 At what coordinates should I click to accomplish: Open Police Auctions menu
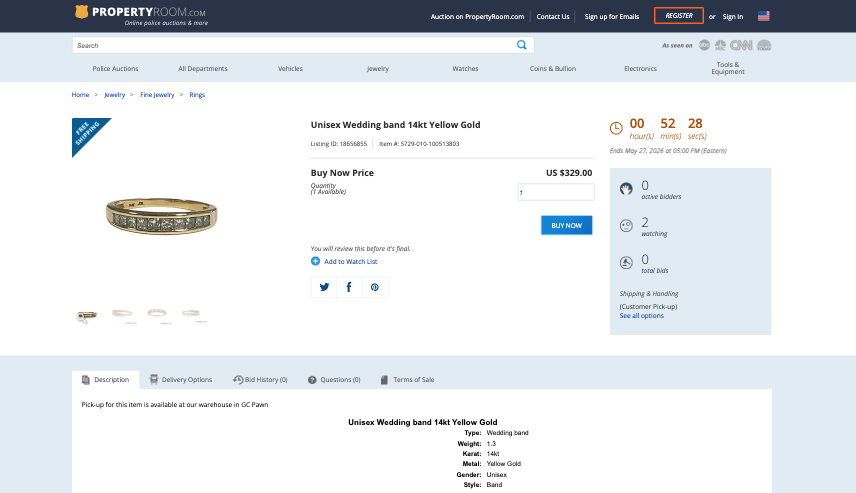115,68
